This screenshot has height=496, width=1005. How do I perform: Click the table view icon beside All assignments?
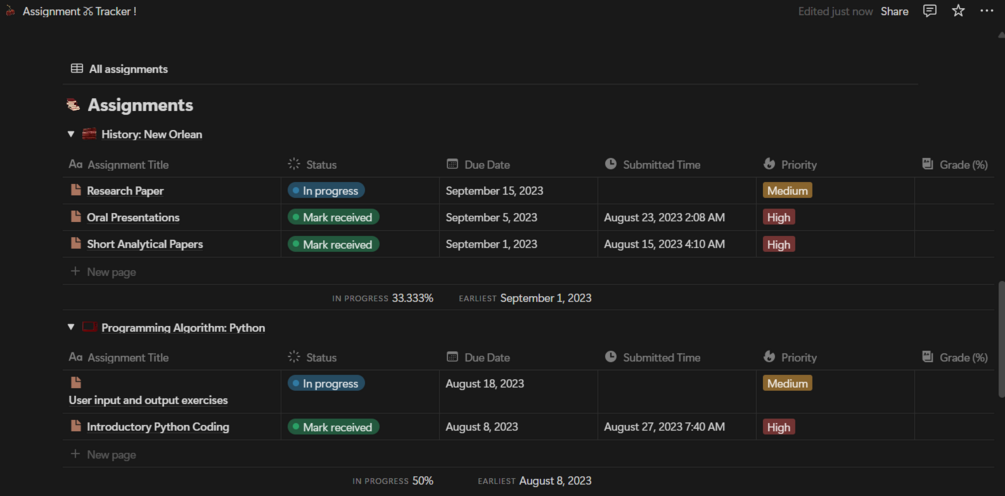tap(77, 69)
